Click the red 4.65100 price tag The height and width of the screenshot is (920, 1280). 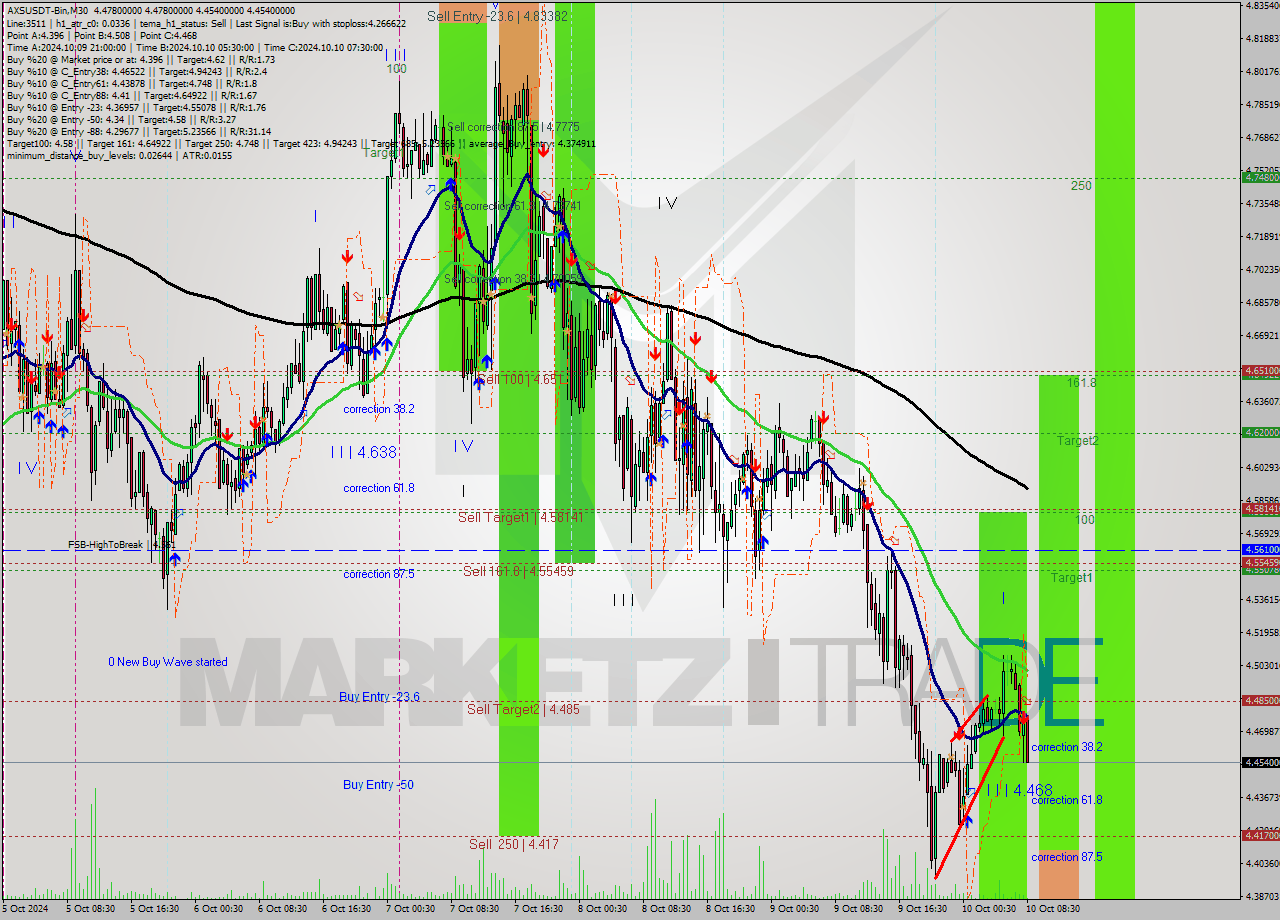pos(1261,370)
